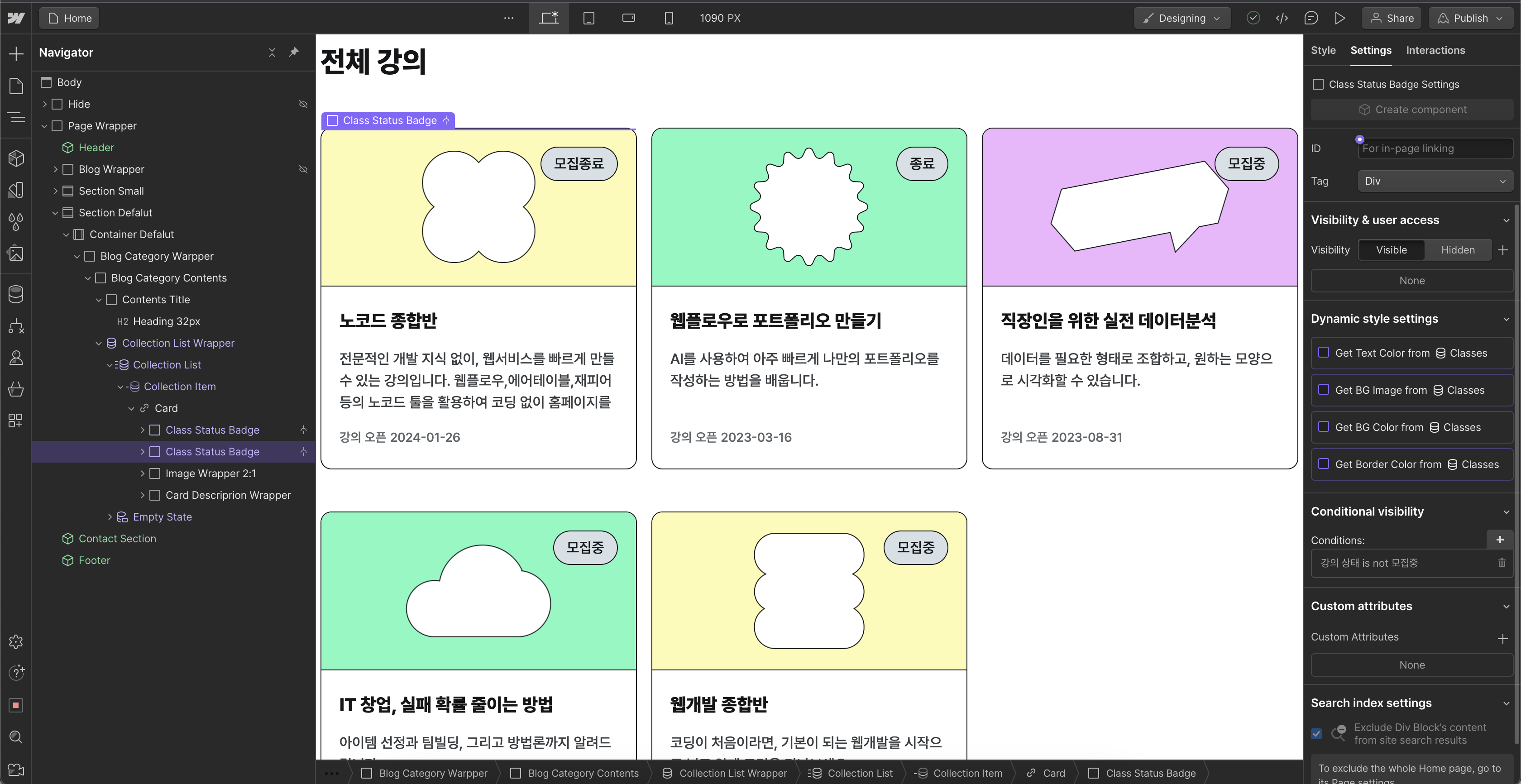Open the Tag dropdown showing Div

tap(1435, 181)
